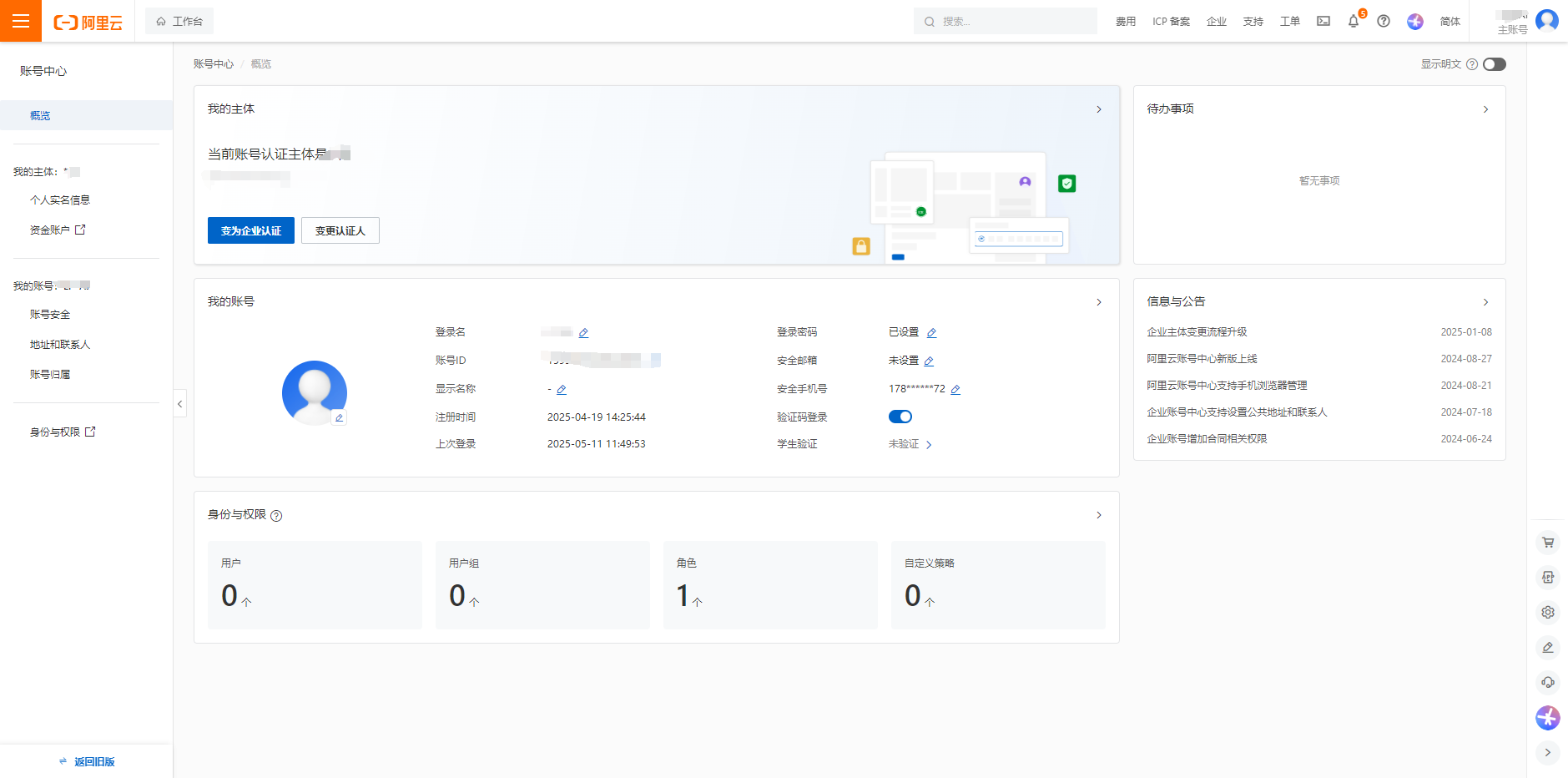Collapse the left sidebar with the arrow handle
1568x778 pixels.
pyautogui.click(x=179, y=404)
